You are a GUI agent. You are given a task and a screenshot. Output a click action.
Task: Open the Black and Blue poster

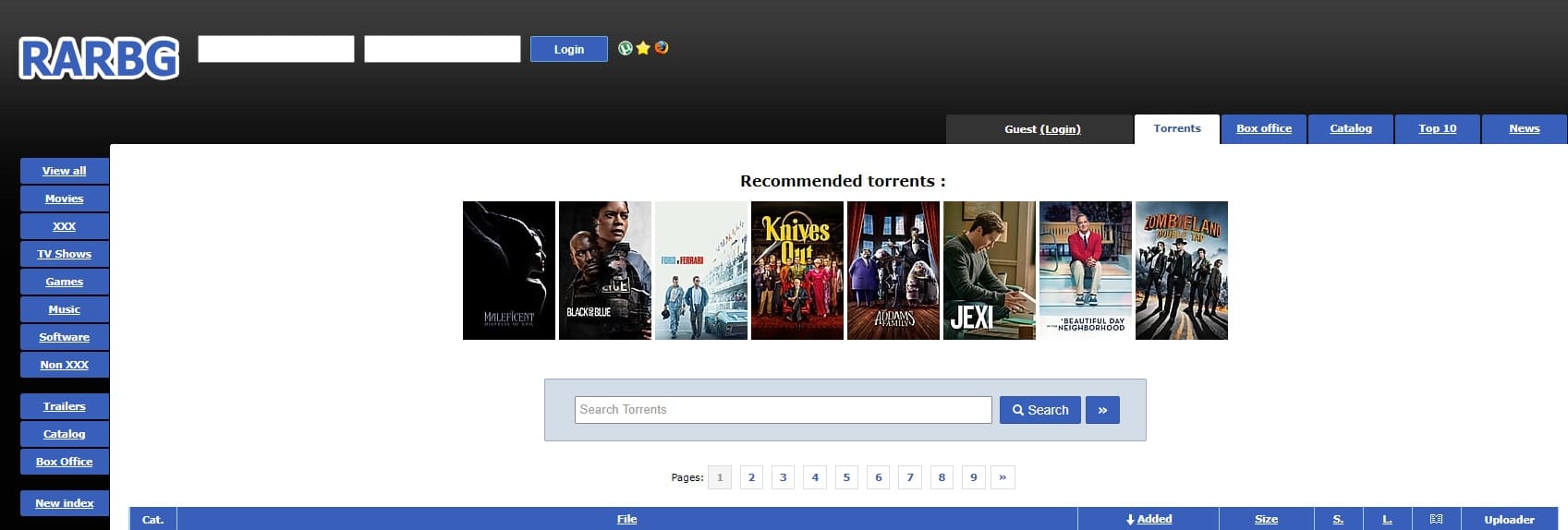click(605, 271)
